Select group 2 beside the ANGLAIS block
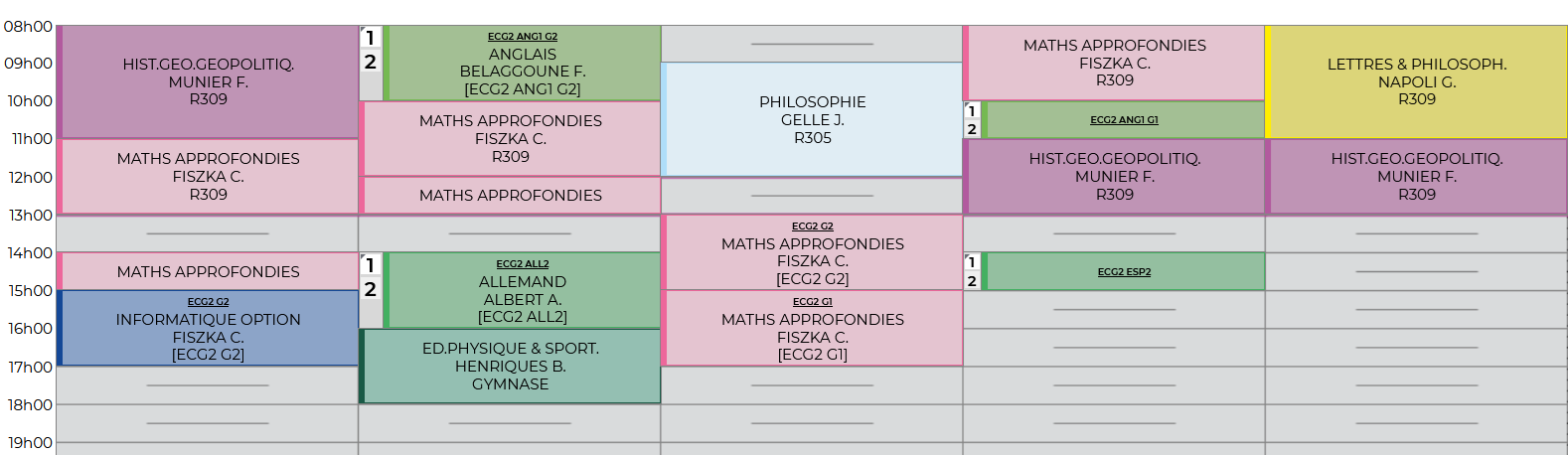Screen dimensions: 1568x455 pyautogui.click(x=370, y=62)
